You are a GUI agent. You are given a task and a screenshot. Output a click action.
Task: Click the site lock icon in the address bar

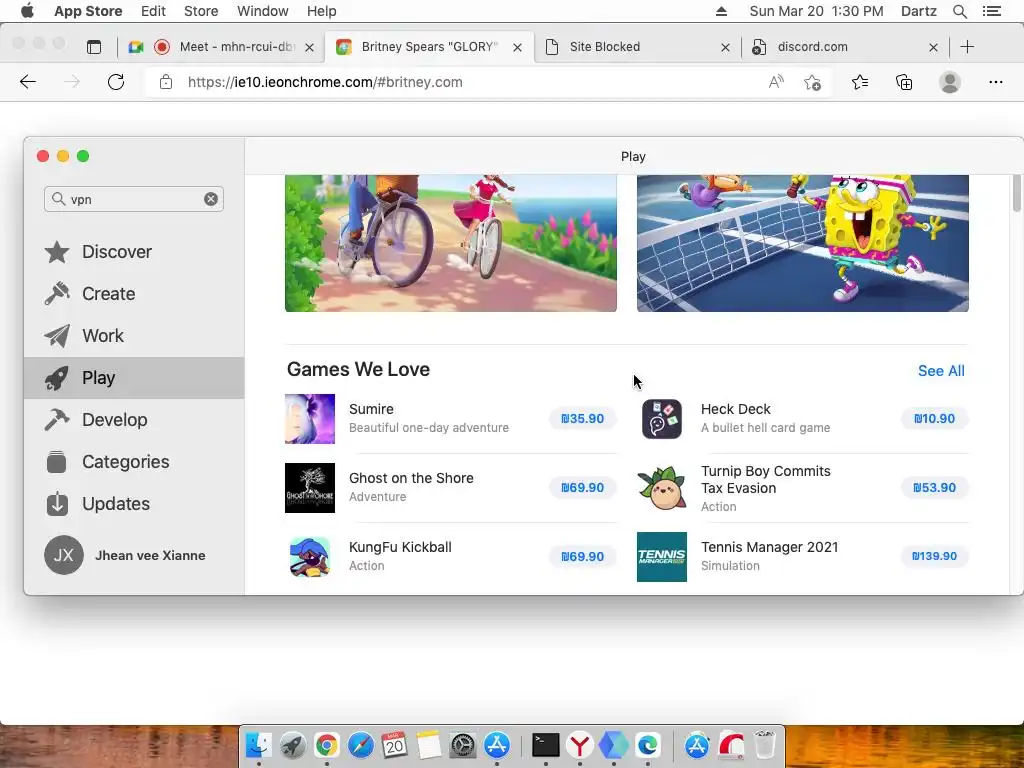click(x=166, y=82)
